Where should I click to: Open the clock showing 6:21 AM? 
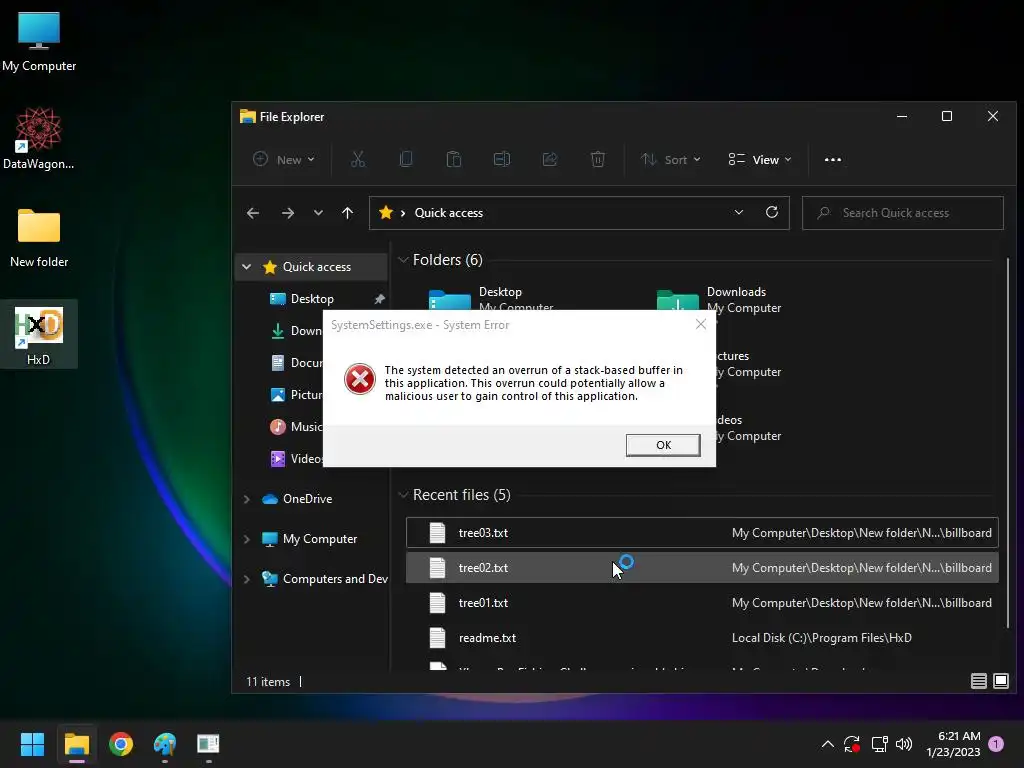[x=953, y=744]
